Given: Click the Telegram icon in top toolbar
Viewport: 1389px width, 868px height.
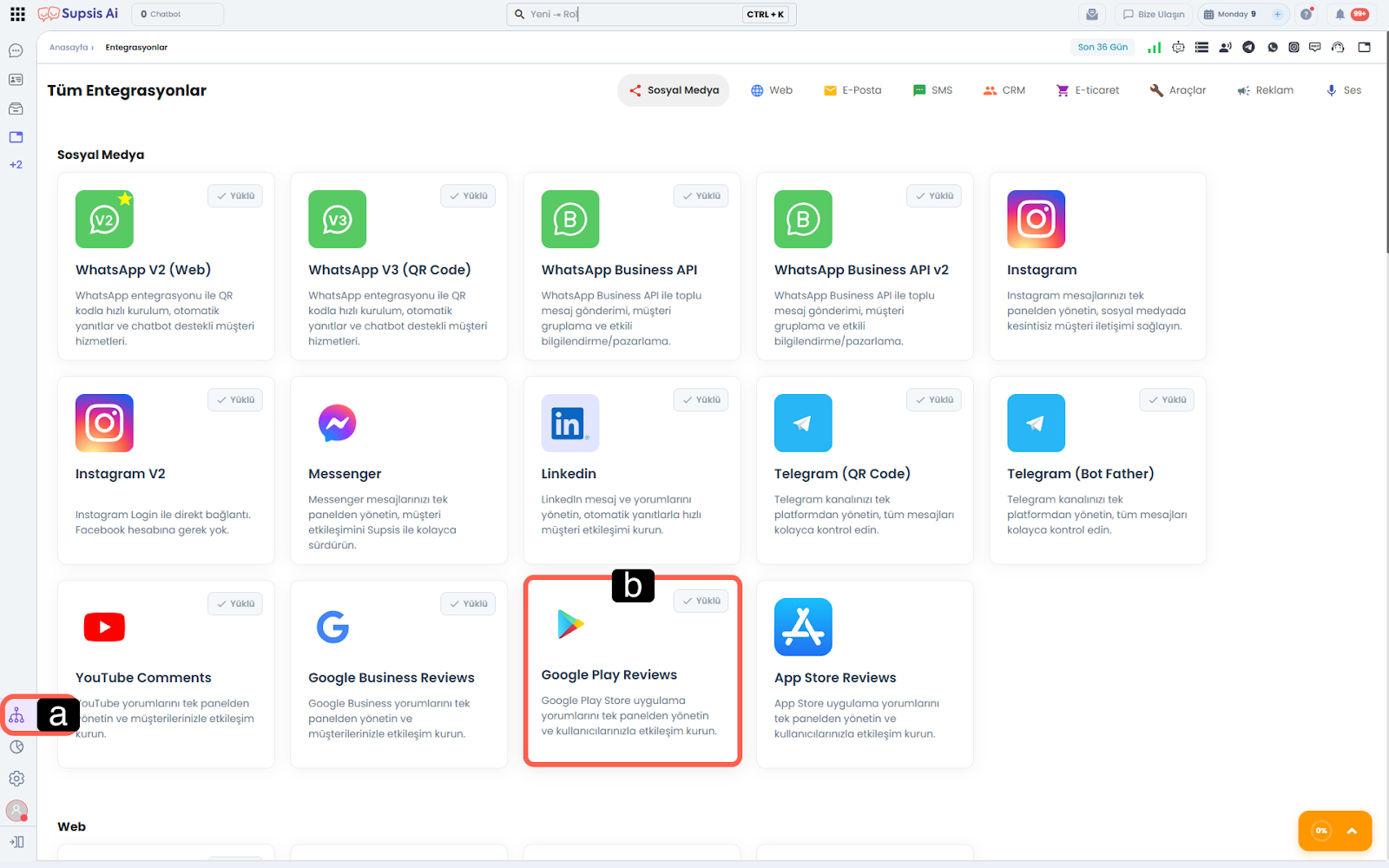Looking at the screenshot, I should pos(1248,48).
